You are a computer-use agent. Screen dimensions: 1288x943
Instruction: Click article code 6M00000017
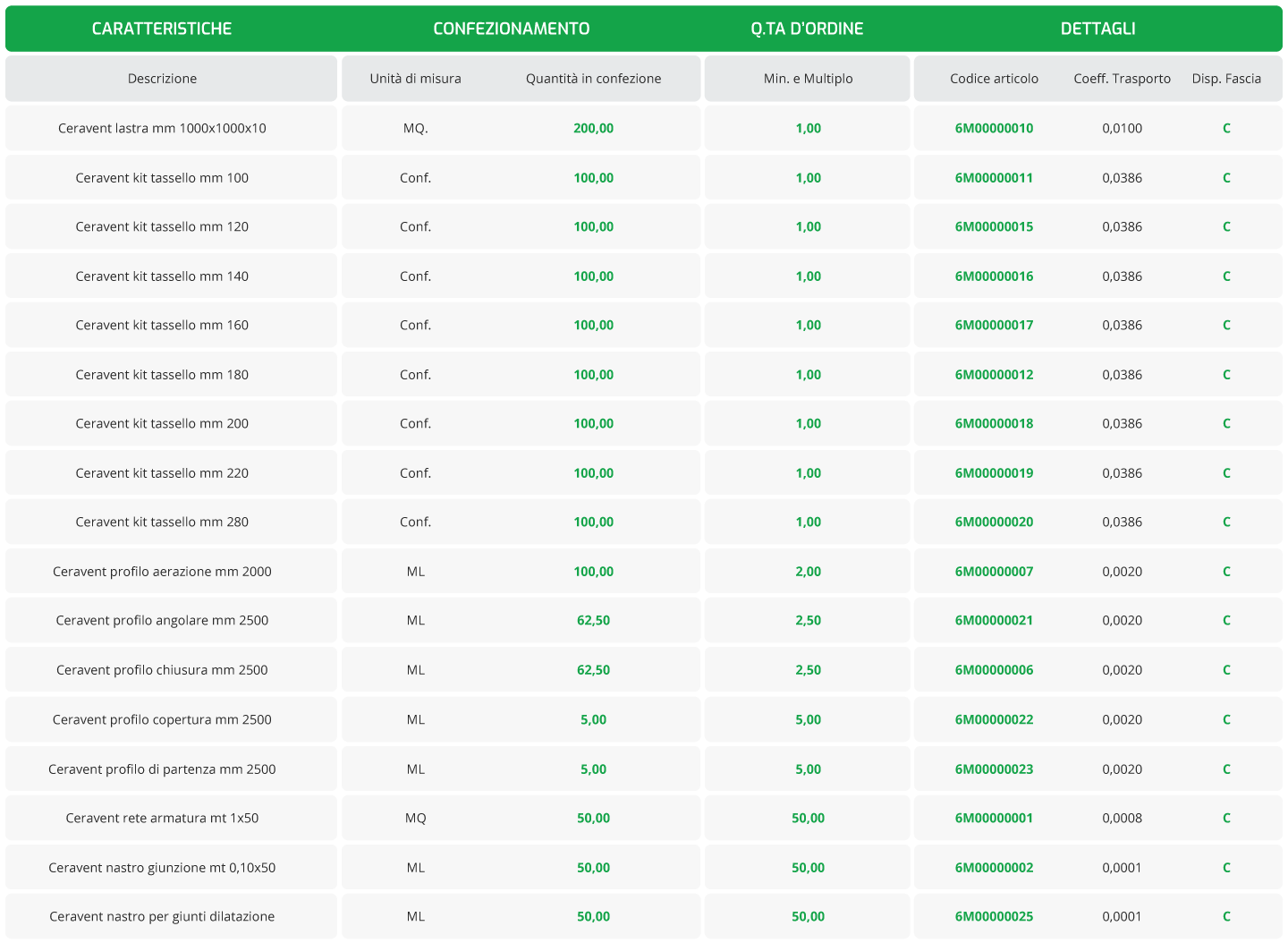click(995, 325)
